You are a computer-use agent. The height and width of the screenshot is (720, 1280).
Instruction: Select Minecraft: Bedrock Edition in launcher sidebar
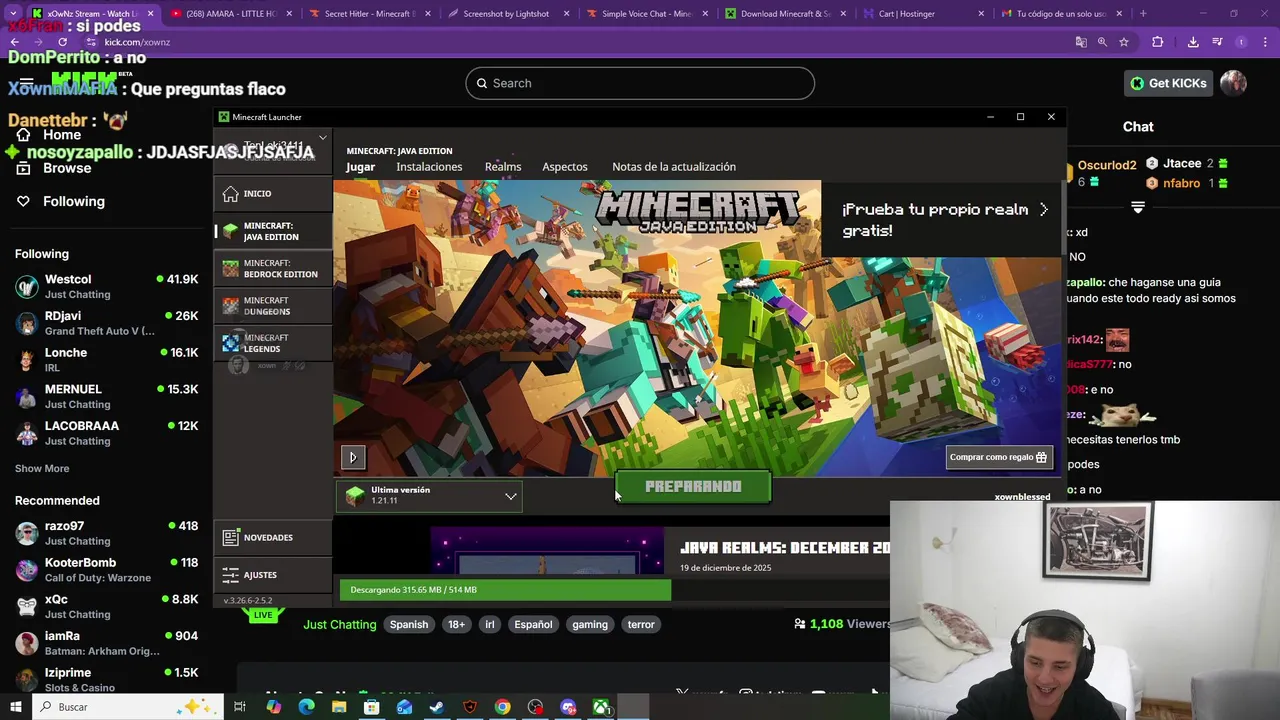point(272,268)
